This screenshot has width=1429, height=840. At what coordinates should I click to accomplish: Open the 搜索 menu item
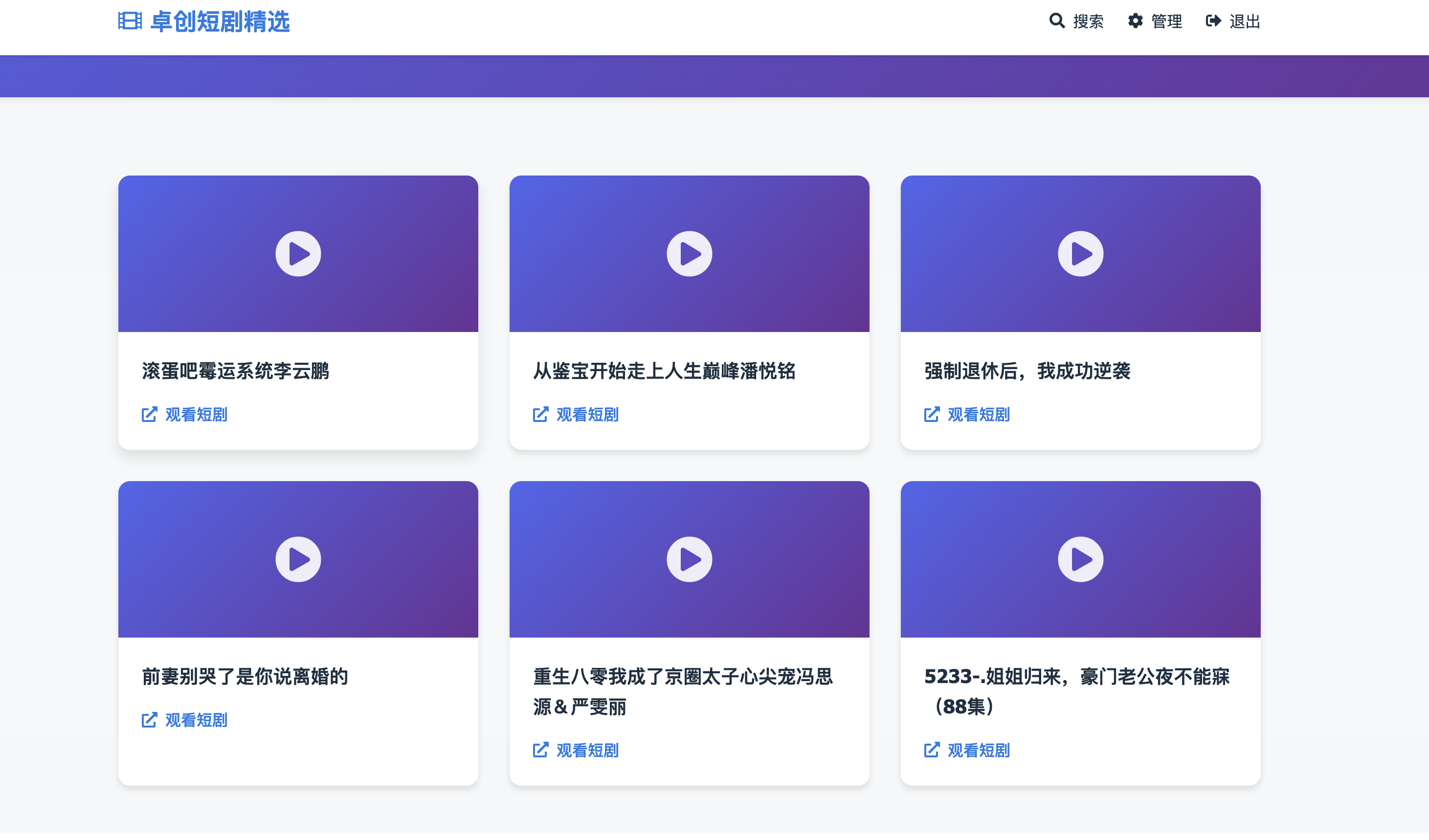tap(1076, 21)
